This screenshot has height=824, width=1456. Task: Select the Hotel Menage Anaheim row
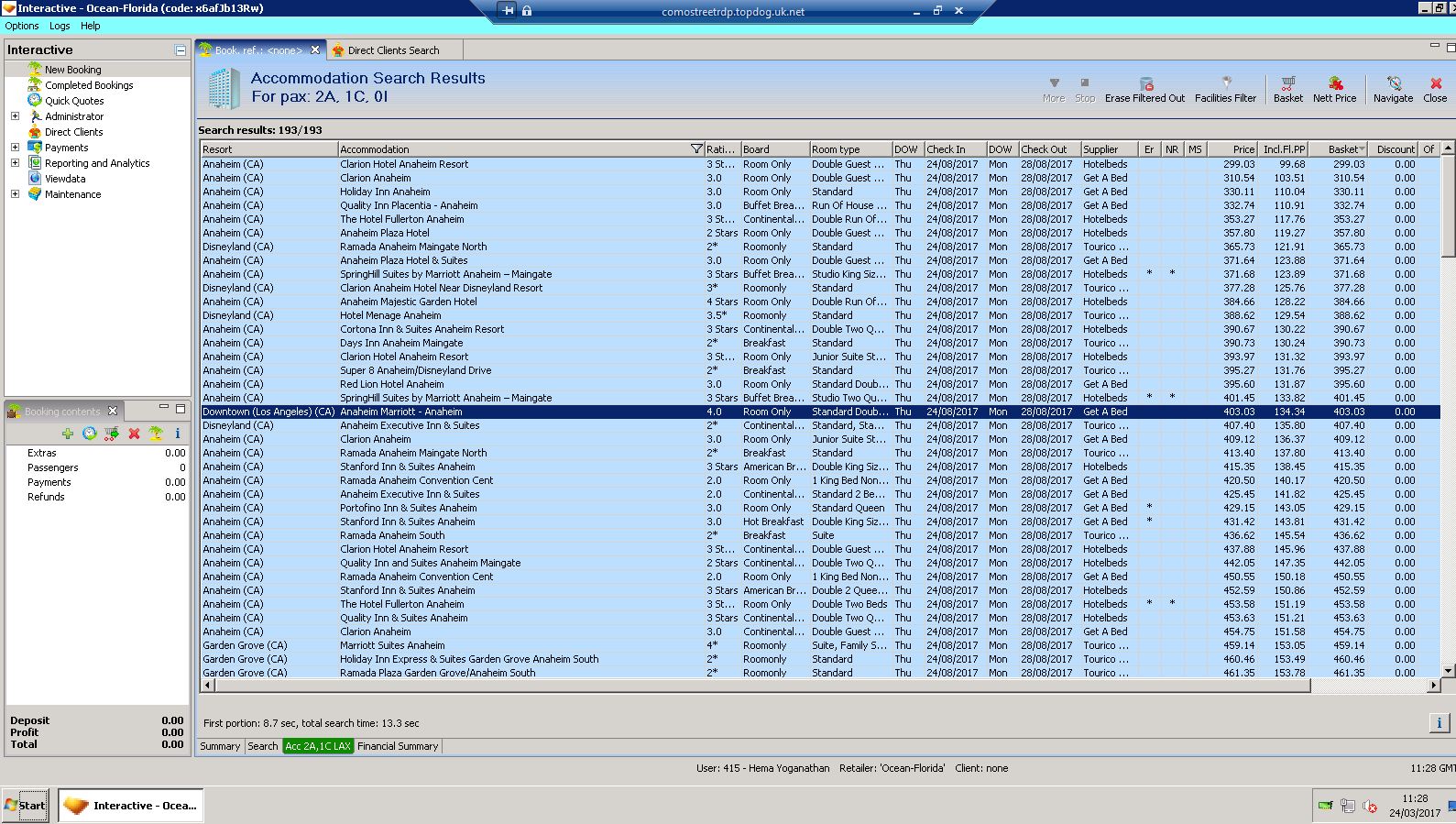click(820, 315)
